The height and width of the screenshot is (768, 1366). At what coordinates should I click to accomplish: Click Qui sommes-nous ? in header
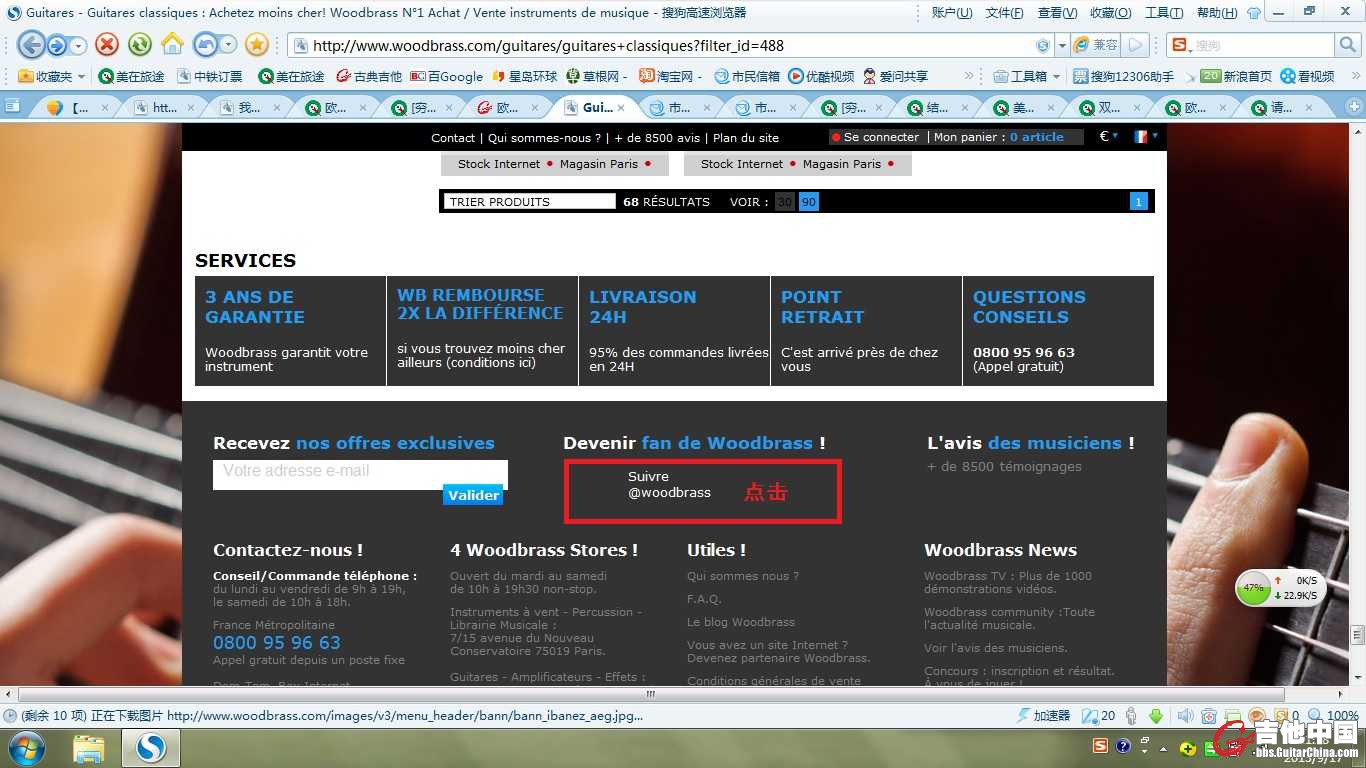tap(545, 138)
